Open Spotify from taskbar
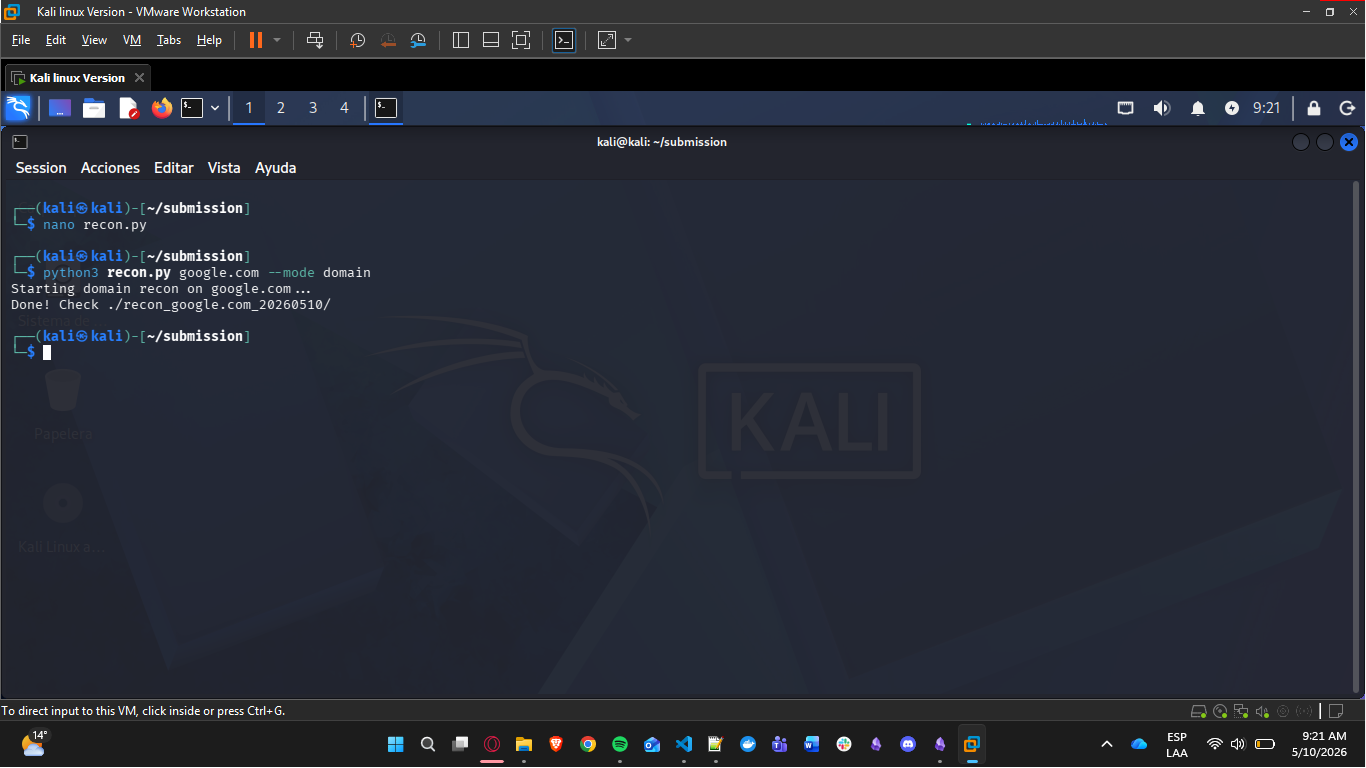Viewport: 1366px width, 768px height. [x=620, y=744]
